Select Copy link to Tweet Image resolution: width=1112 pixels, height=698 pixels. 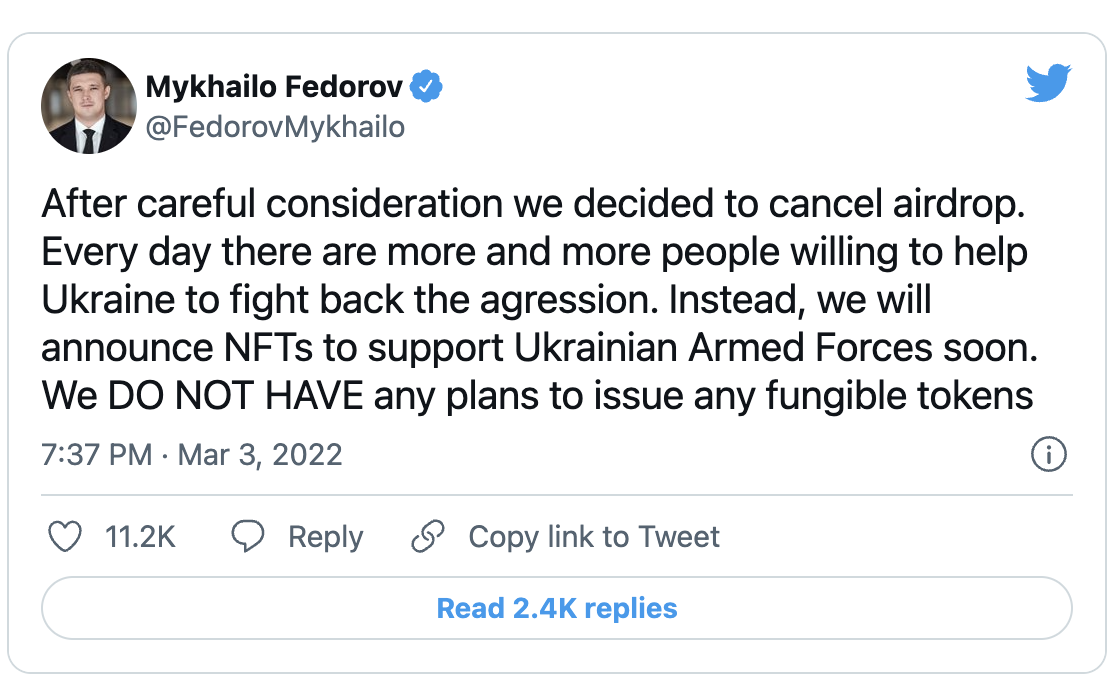tap(594, 537)
